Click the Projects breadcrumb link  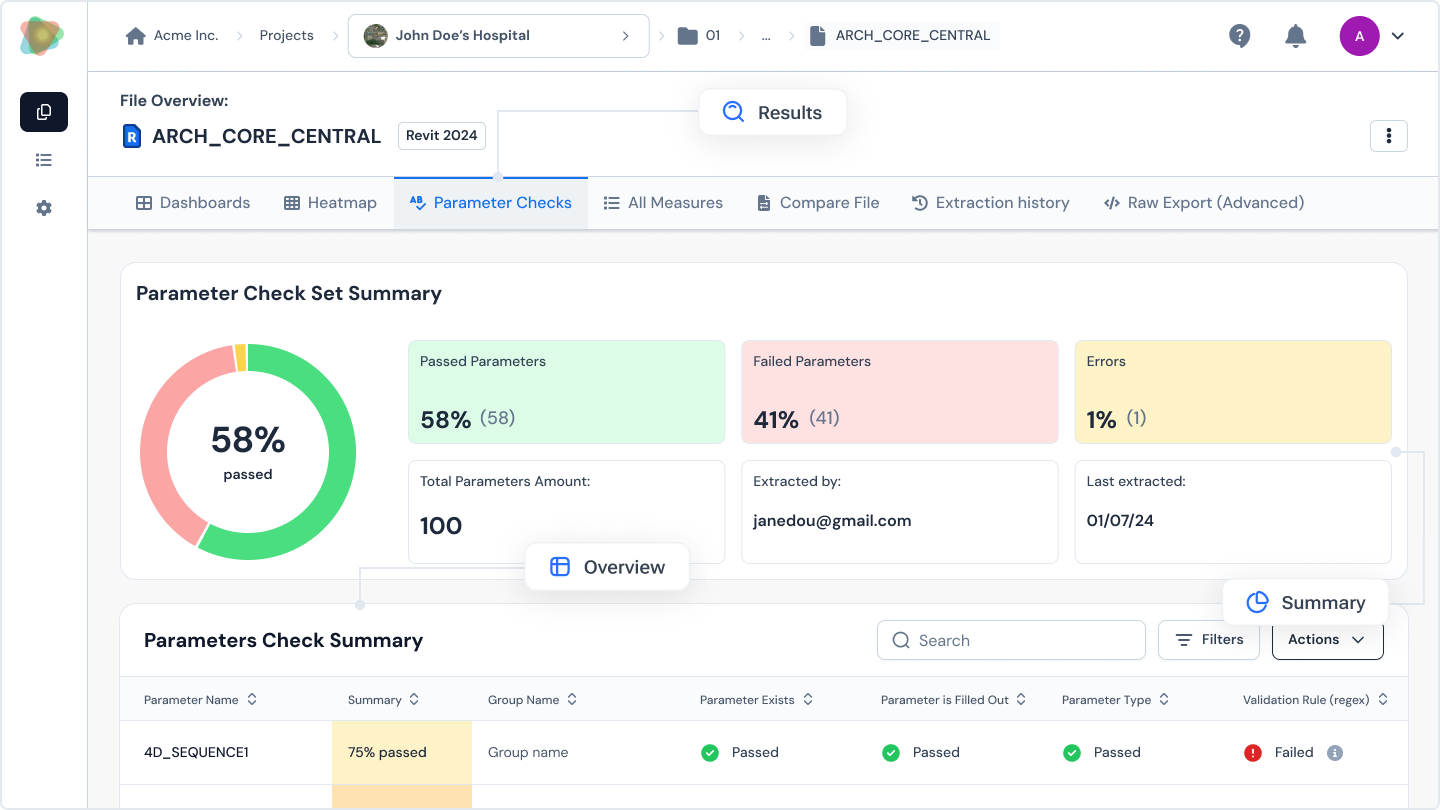286,36
